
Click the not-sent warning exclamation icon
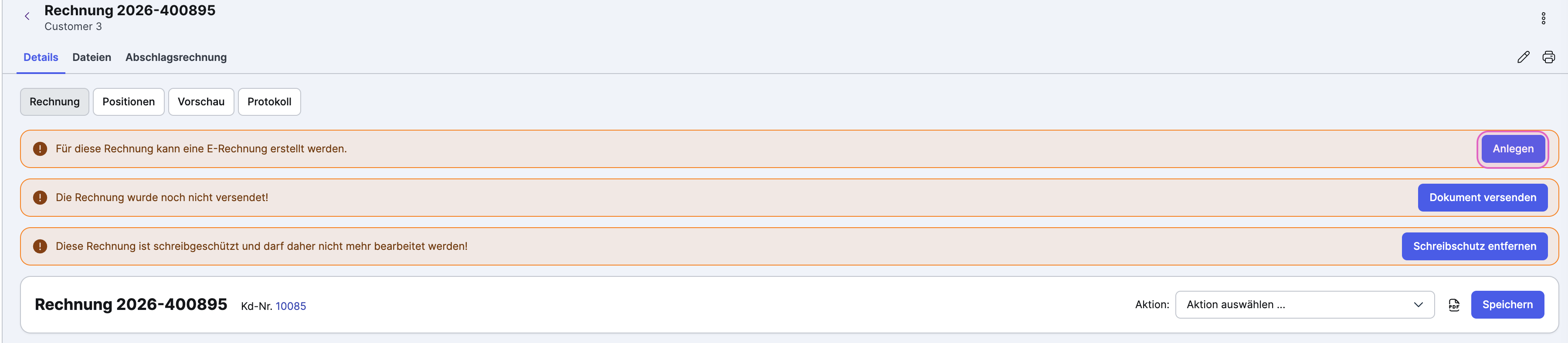pos(40,198)
